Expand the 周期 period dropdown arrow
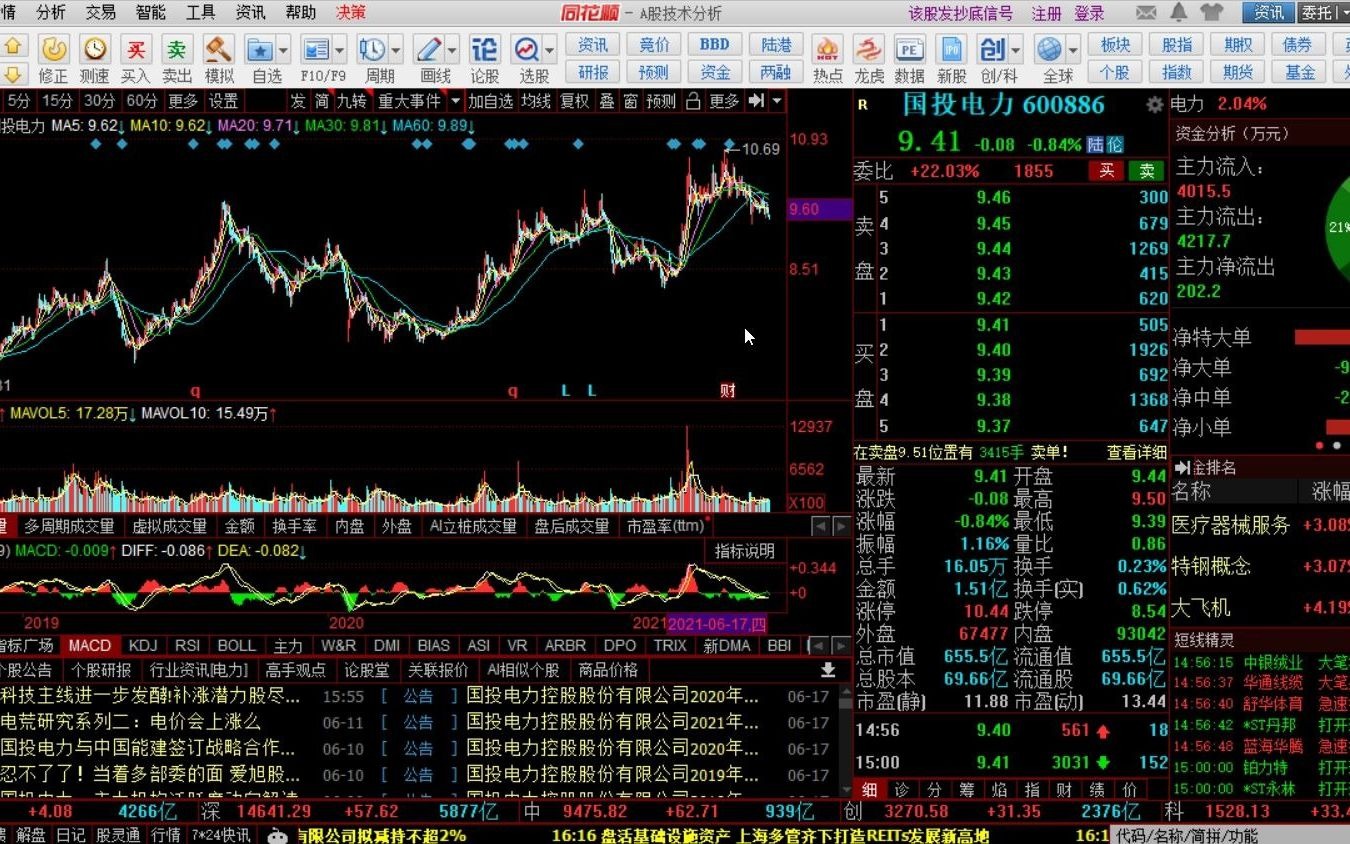Image resolution: width=1350 pixels, height=844 pixels. pos(396,49)
